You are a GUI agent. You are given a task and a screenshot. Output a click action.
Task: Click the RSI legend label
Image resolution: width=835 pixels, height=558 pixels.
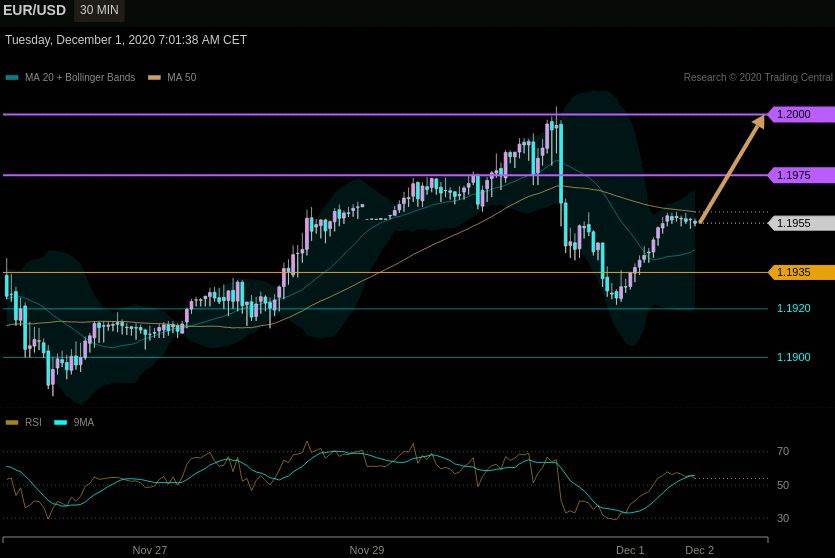tap(33, 422)
